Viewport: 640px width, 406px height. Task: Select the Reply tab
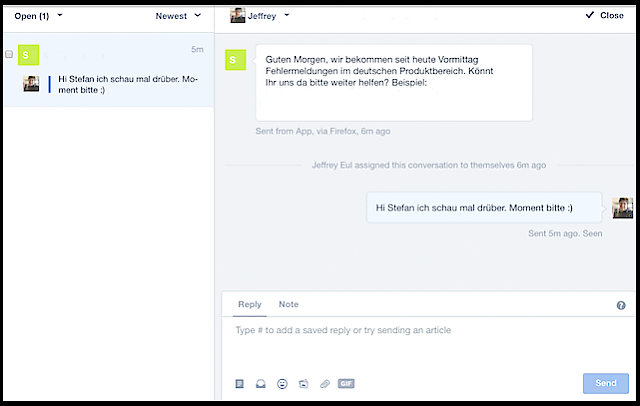pyautogui.click(x=249, y=304)
